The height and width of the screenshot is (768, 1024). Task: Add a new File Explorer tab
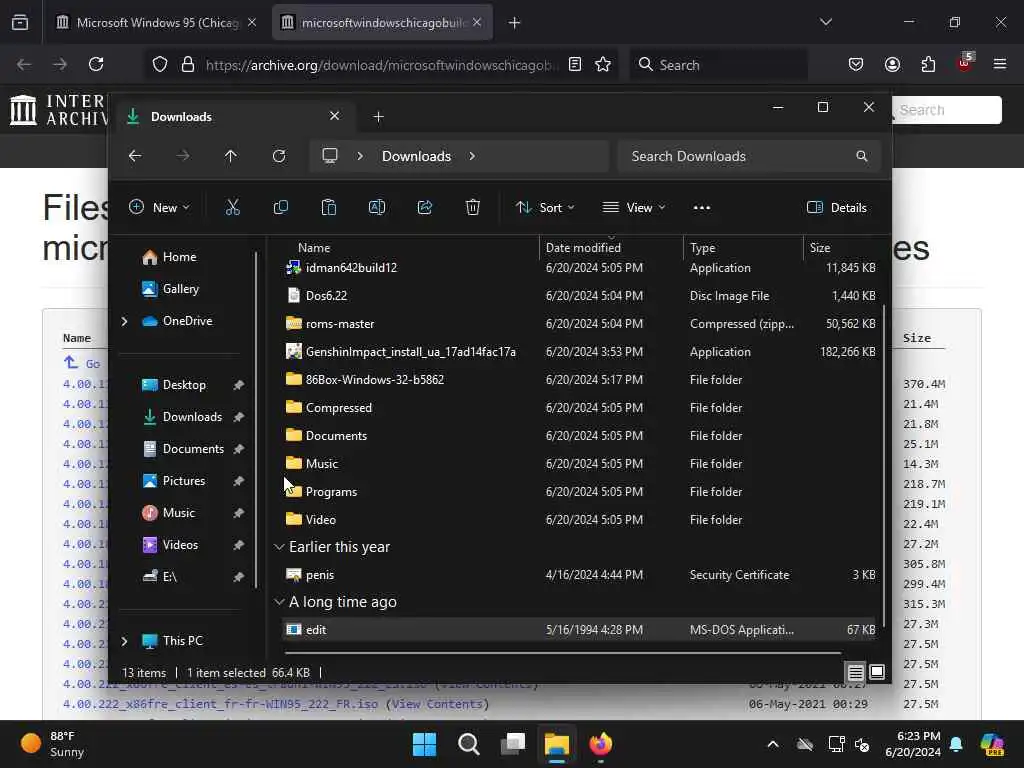point(378,117)
